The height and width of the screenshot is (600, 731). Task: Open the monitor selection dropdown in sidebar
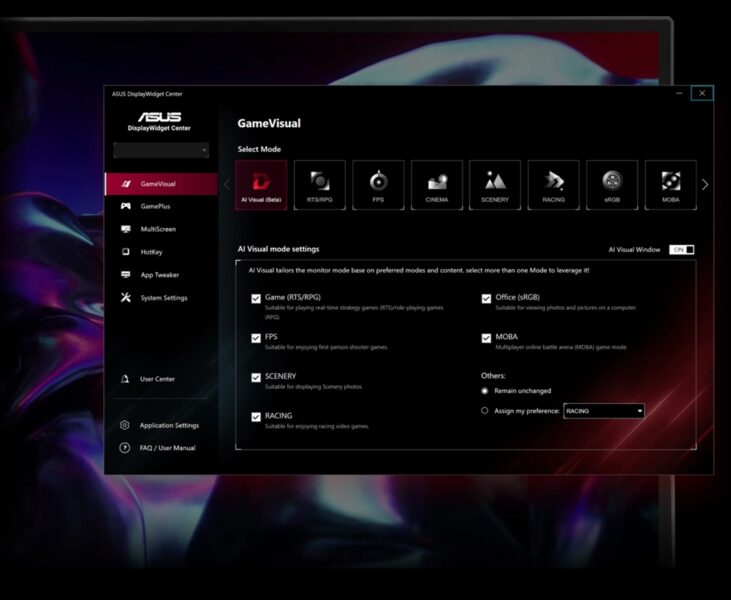pyautogui.click(x=161, y=150)
